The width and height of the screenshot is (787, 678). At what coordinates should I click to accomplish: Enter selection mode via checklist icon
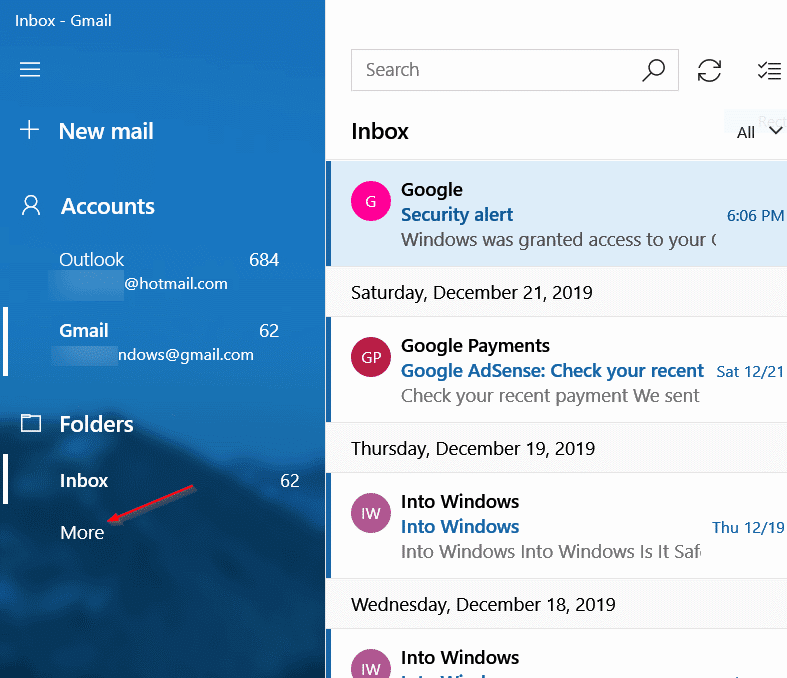(x=769, y=70)
